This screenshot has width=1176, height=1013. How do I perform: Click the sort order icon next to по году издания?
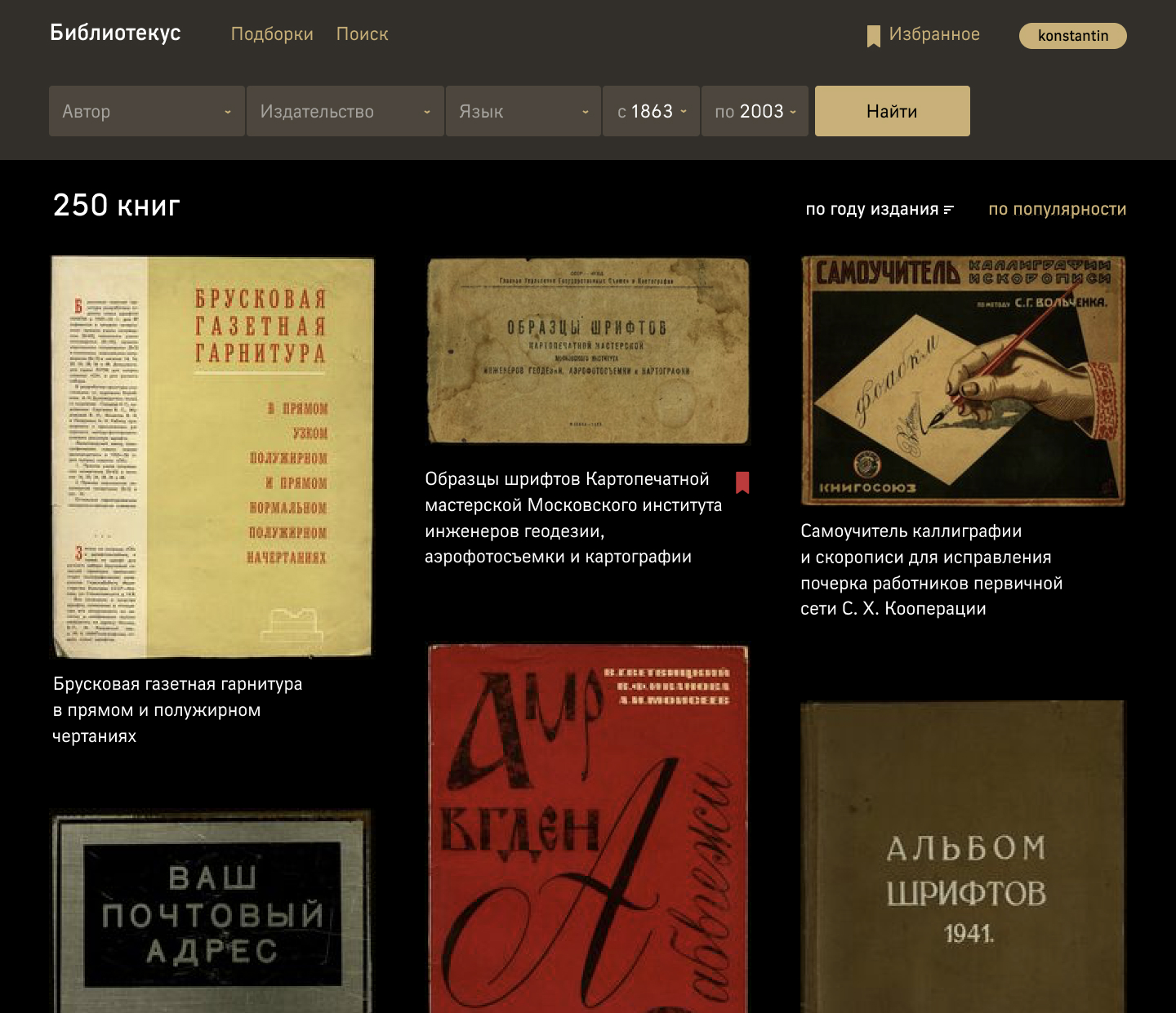point(947,209)
